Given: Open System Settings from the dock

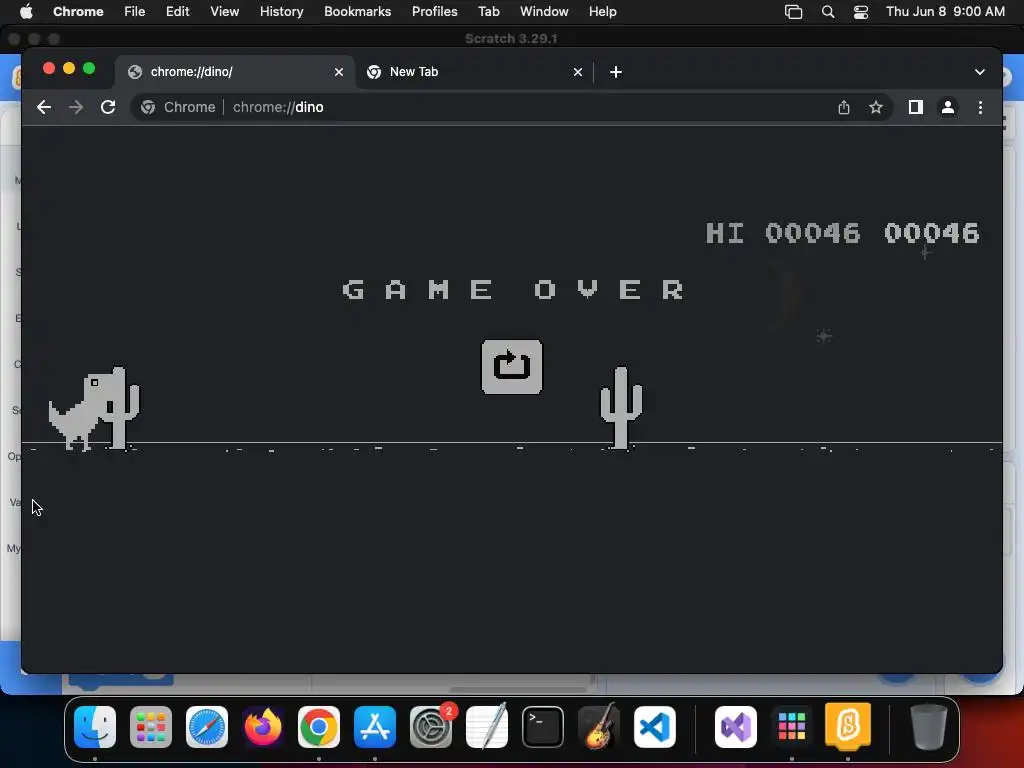Looking at the screenshot, I should [x=431, y=727].
